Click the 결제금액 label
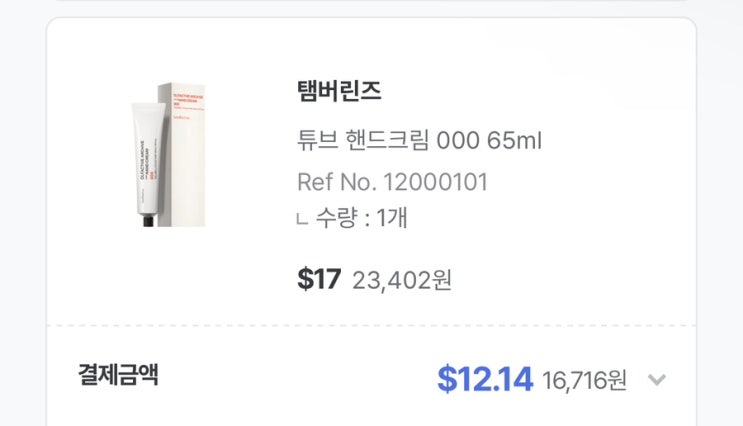The height and width of the screenshot is (426, 743). click(118, 376)
